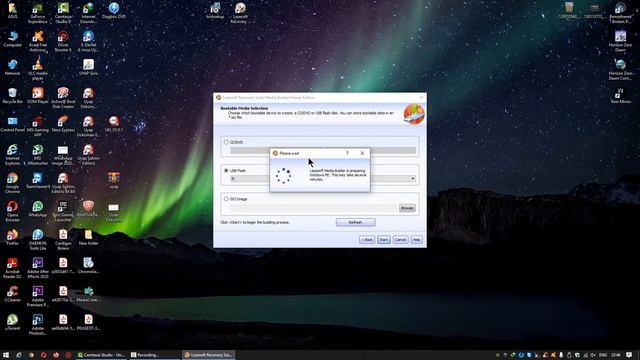
Task: Open Acrobat Reader DC shortcut
Action: coord(13,267)
